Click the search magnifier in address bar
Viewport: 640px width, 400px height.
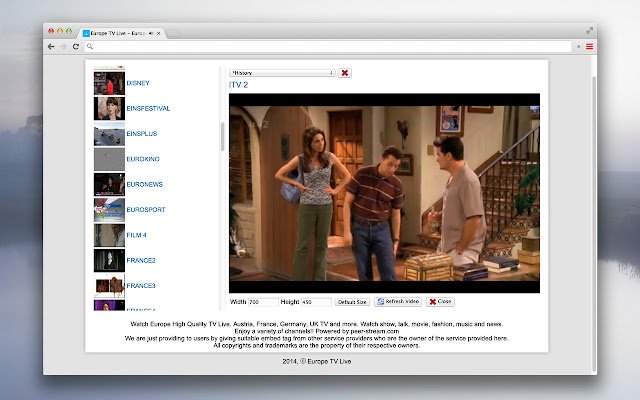coord(90,47)
